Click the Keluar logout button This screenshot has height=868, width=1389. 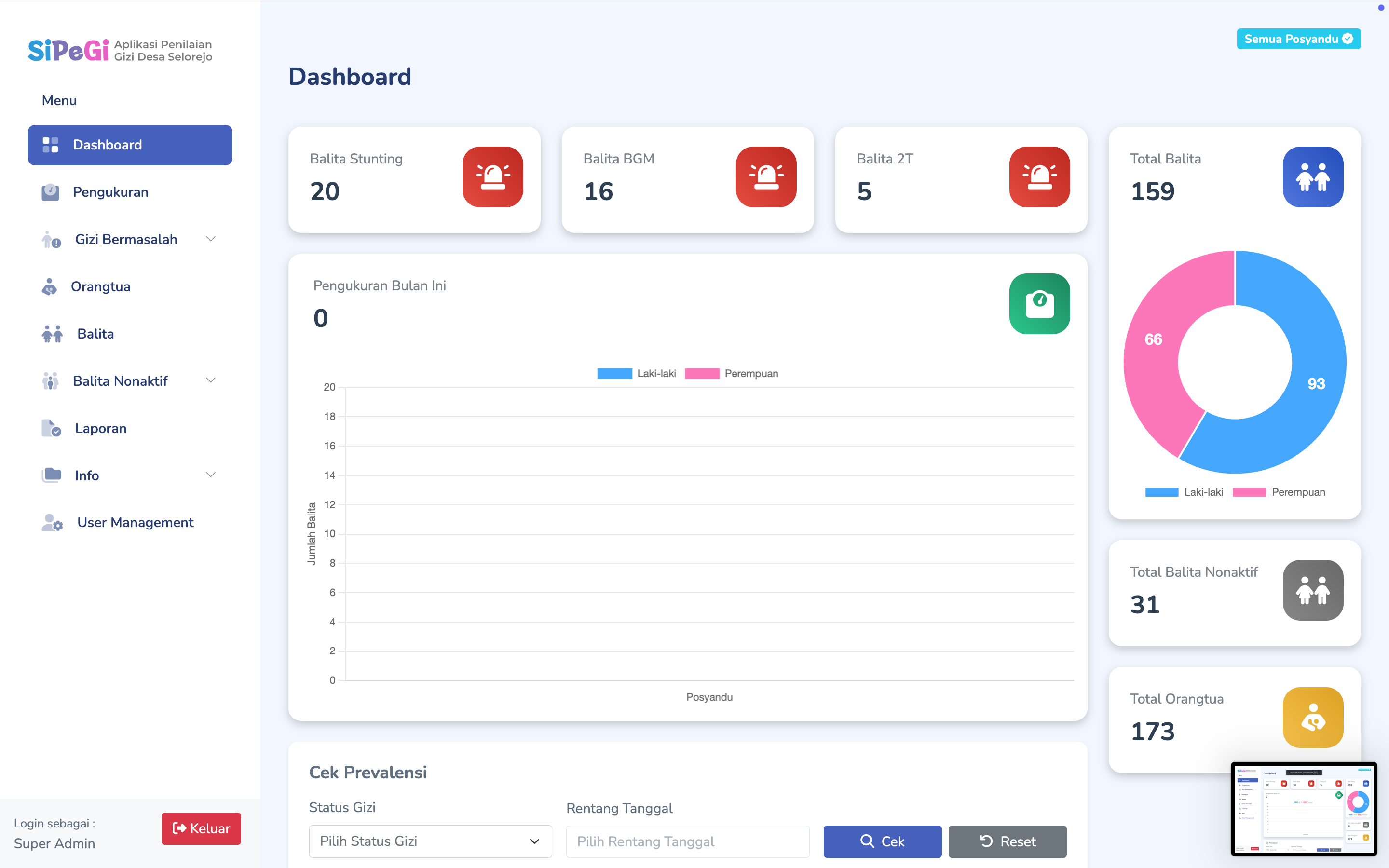(201, 828)
